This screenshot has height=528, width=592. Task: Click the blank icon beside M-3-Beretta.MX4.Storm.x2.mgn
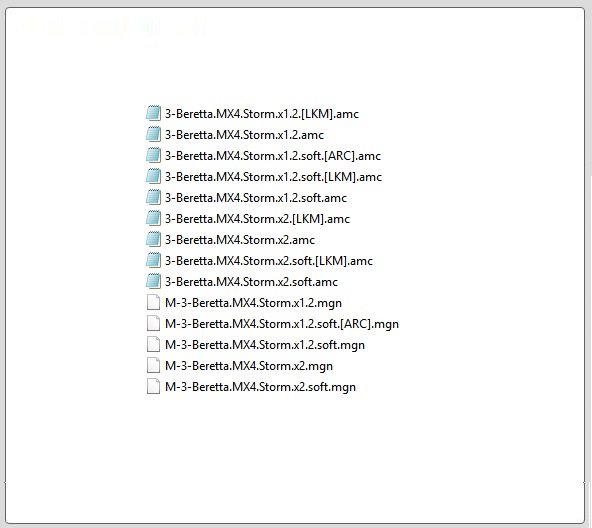coord(153,365)
